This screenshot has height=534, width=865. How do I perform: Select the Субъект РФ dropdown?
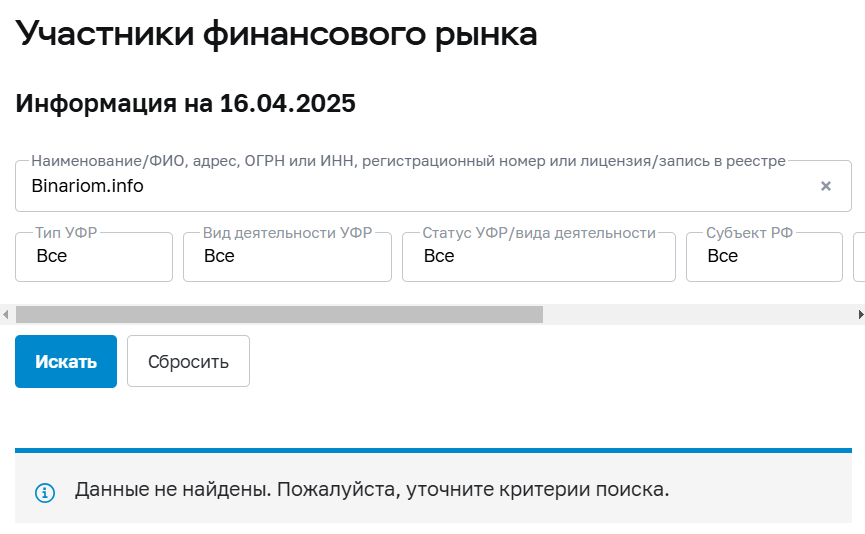click(764, 257)
